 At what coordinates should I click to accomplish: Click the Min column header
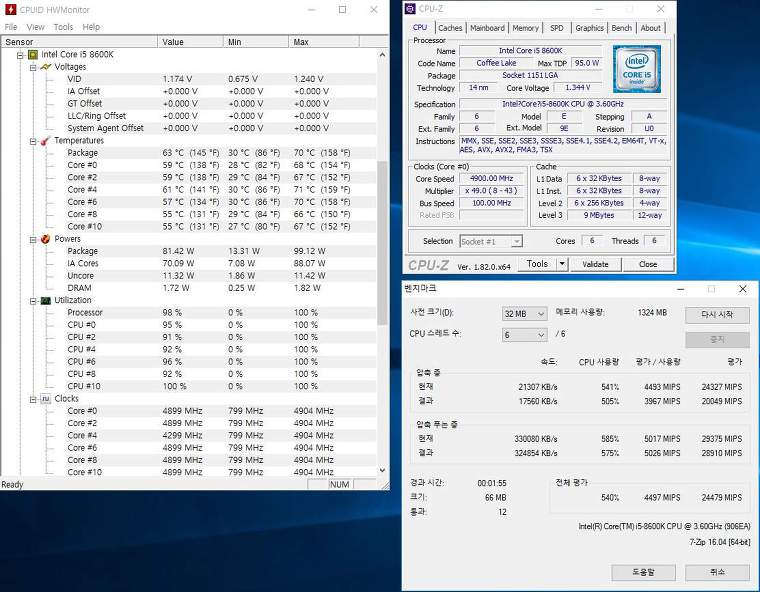pyautogui.click(x=256, y=42)
